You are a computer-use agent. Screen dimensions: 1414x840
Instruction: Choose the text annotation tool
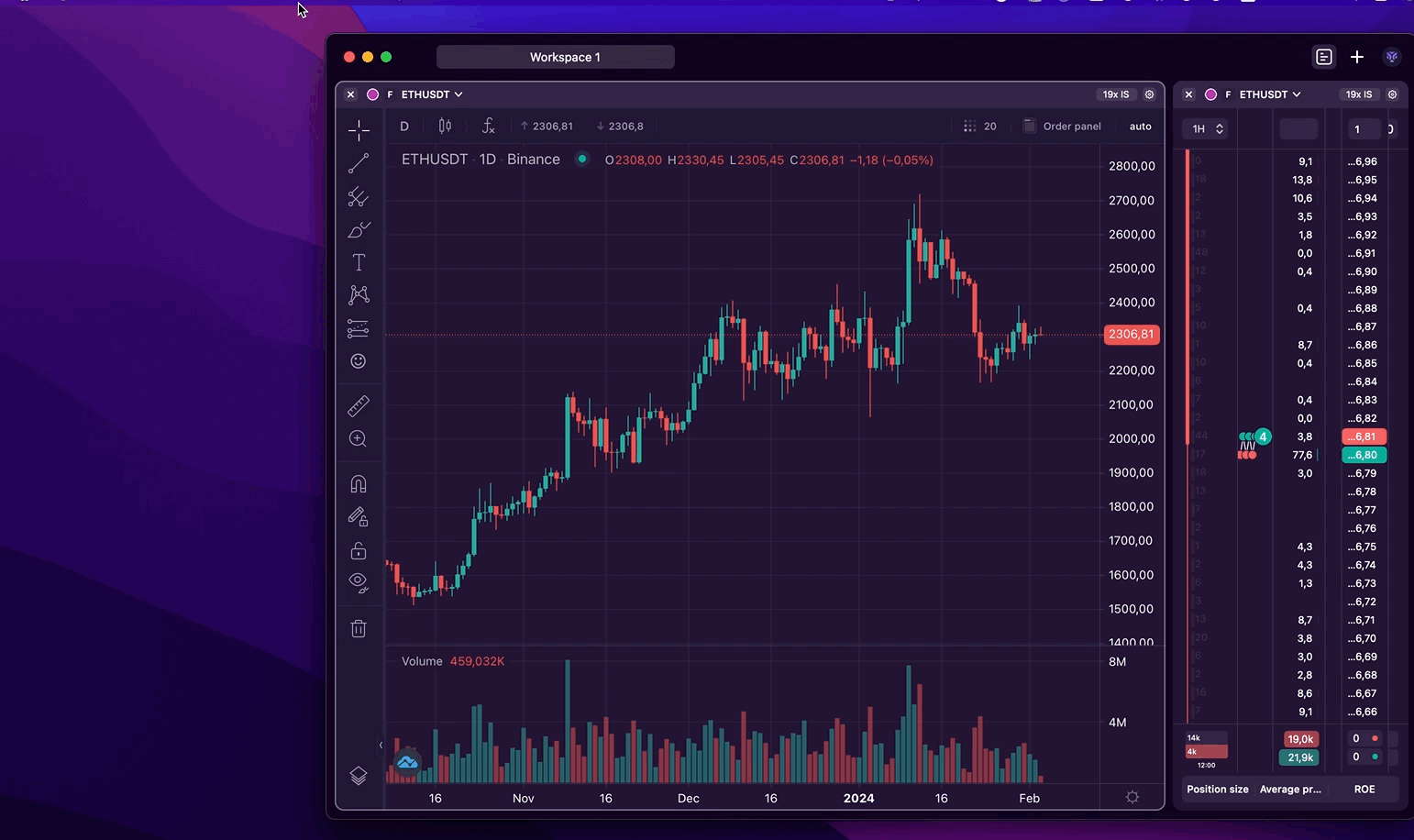[x=359, y=262]
